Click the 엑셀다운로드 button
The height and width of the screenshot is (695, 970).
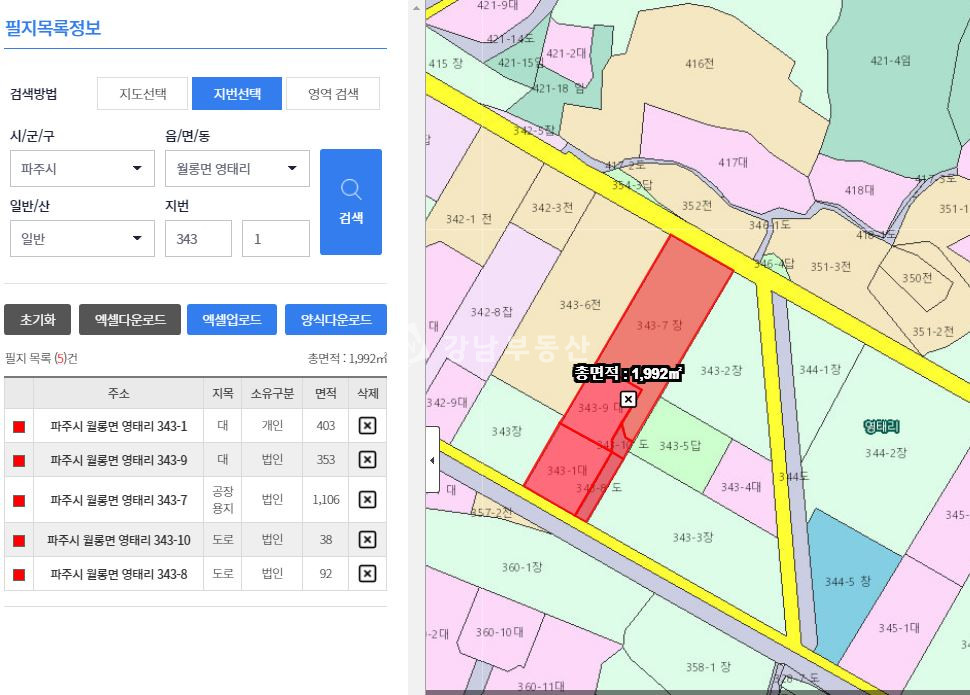(130, 319)
